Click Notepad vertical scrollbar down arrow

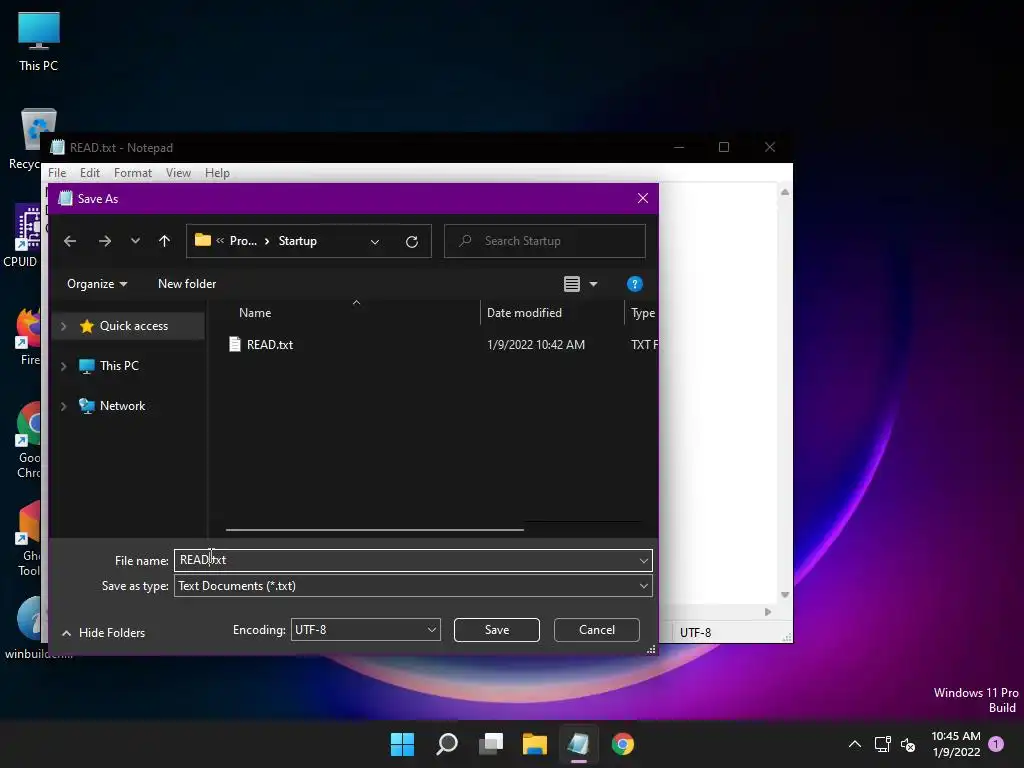[x=785, y=595]
